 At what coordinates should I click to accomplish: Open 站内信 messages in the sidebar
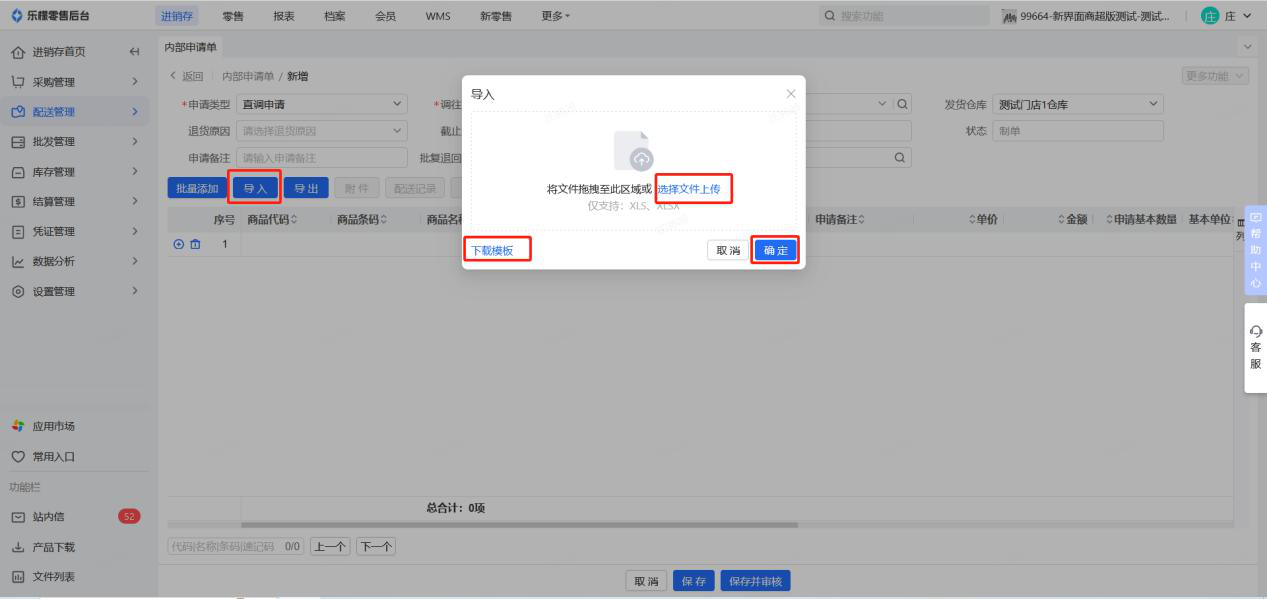tap(55, 517)
